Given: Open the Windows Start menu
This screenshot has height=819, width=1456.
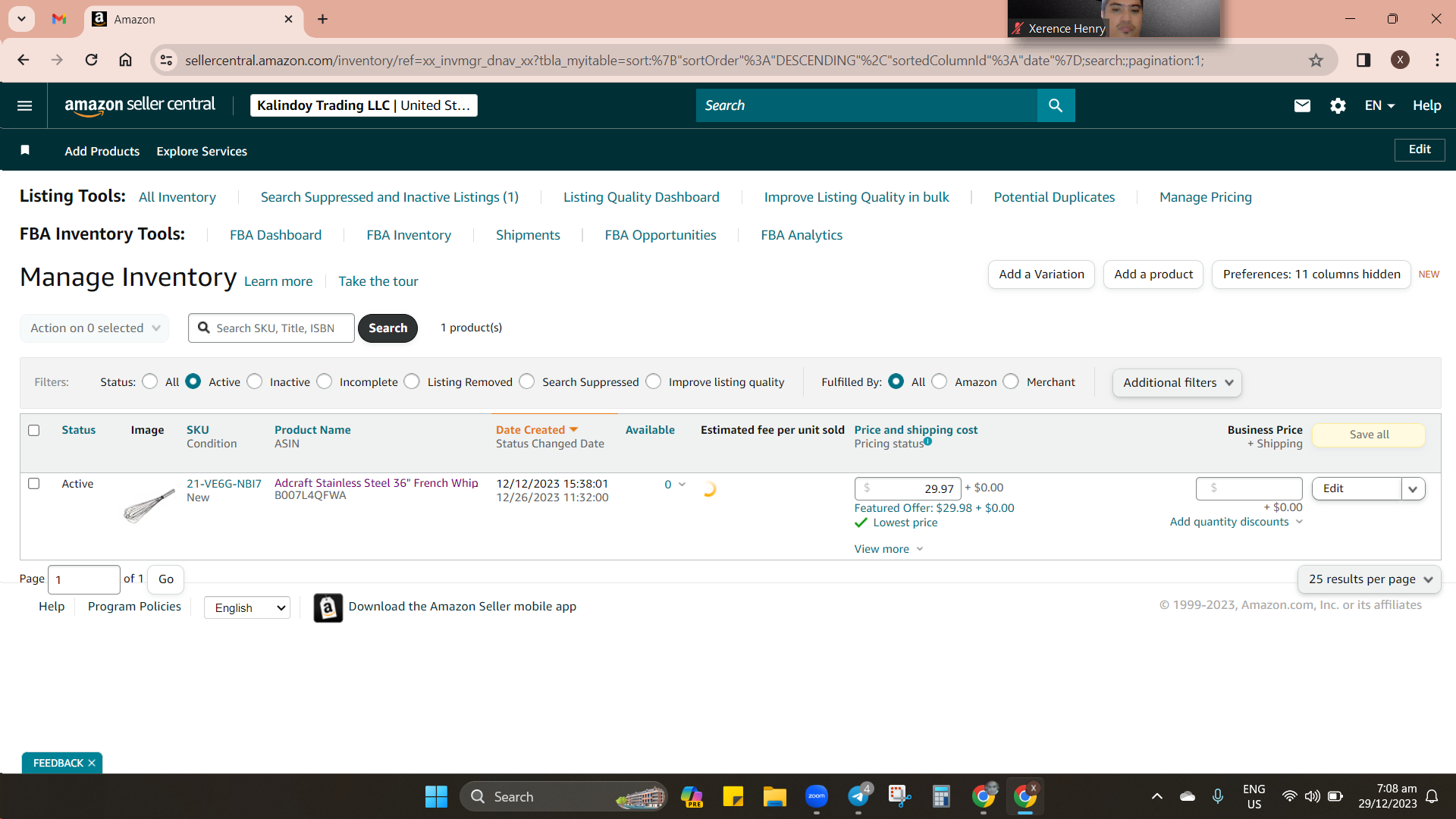Looking at the screenshot, I should pos(436,796).
